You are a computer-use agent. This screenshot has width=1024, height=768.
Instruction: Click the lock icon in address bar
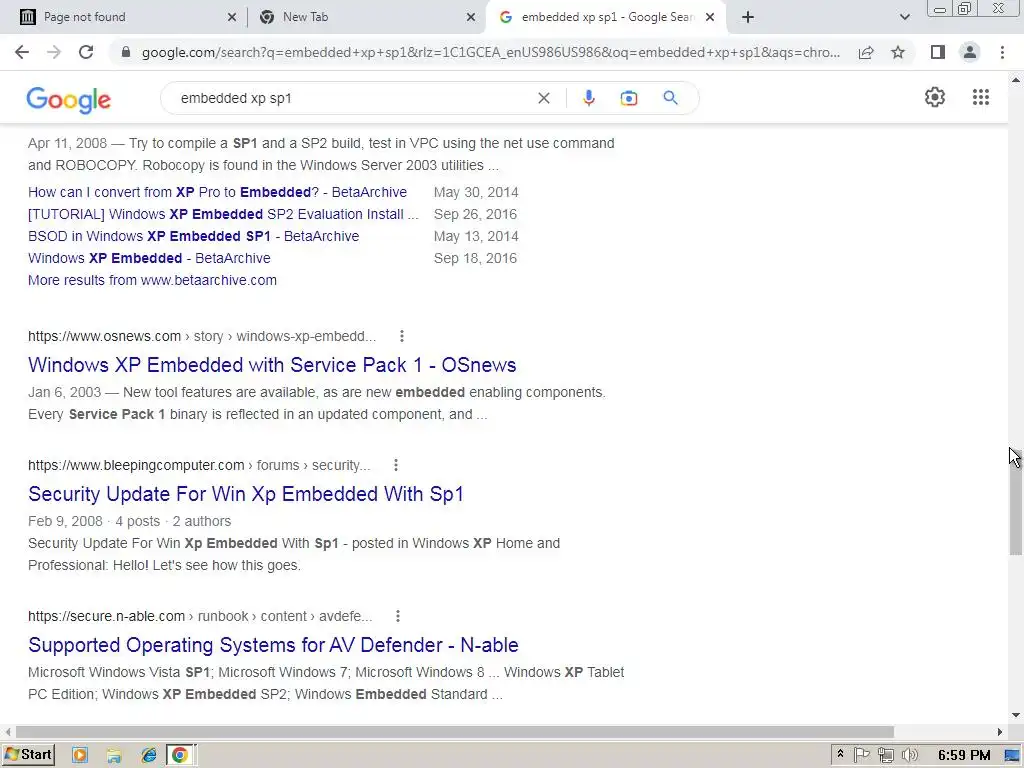click(x=126, y=52)
